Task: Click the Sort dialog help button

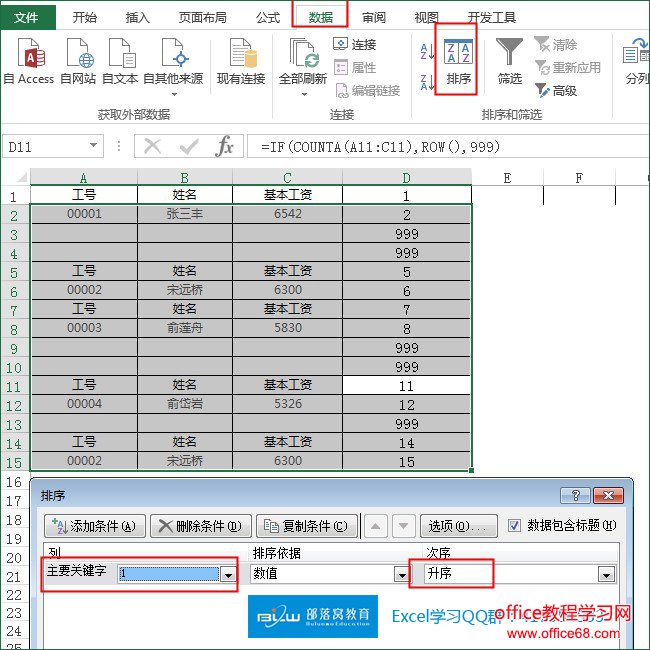Action: [575, 495]
